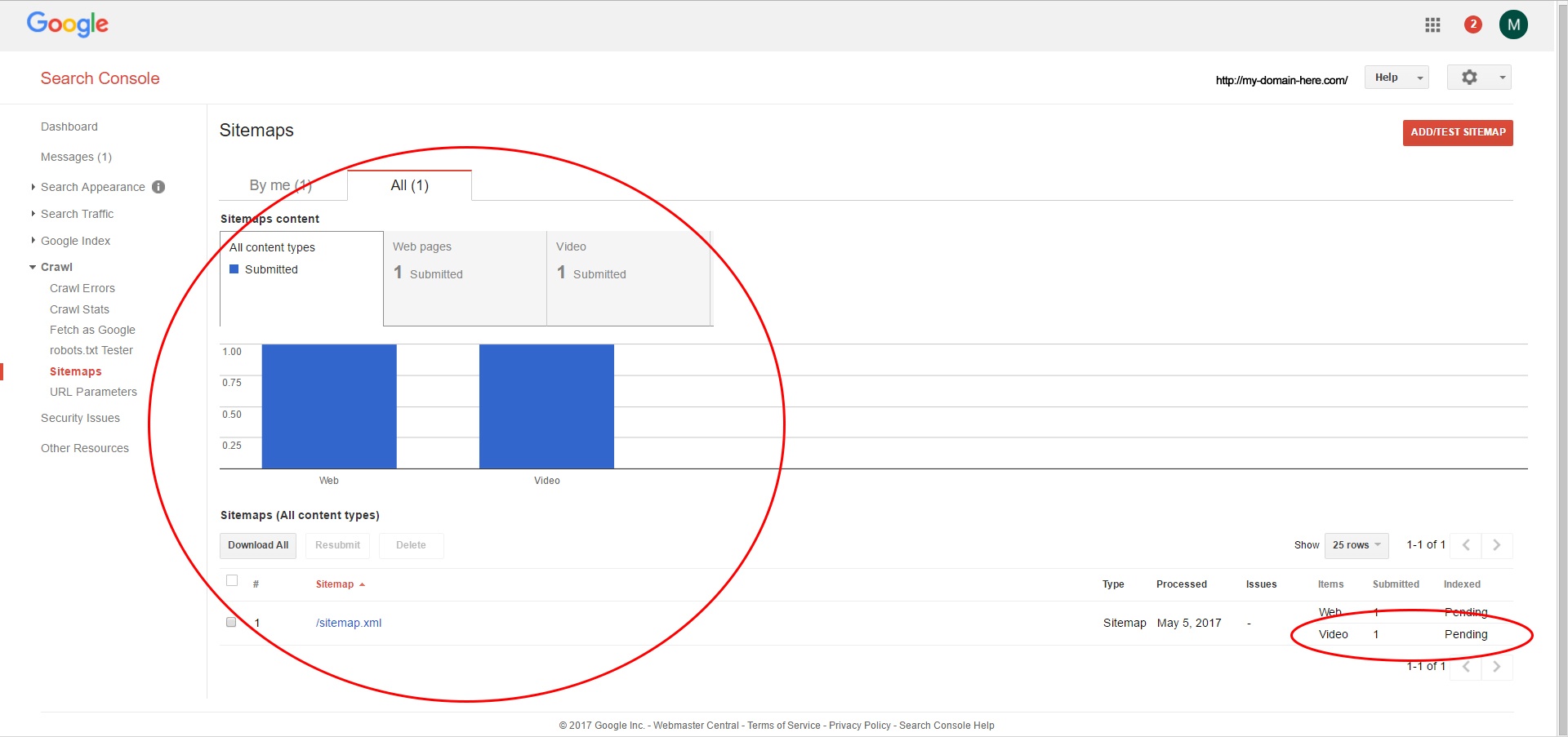Open Fetch as Google
This screenshot has height=737, width=1568.
tap(92, 330)
